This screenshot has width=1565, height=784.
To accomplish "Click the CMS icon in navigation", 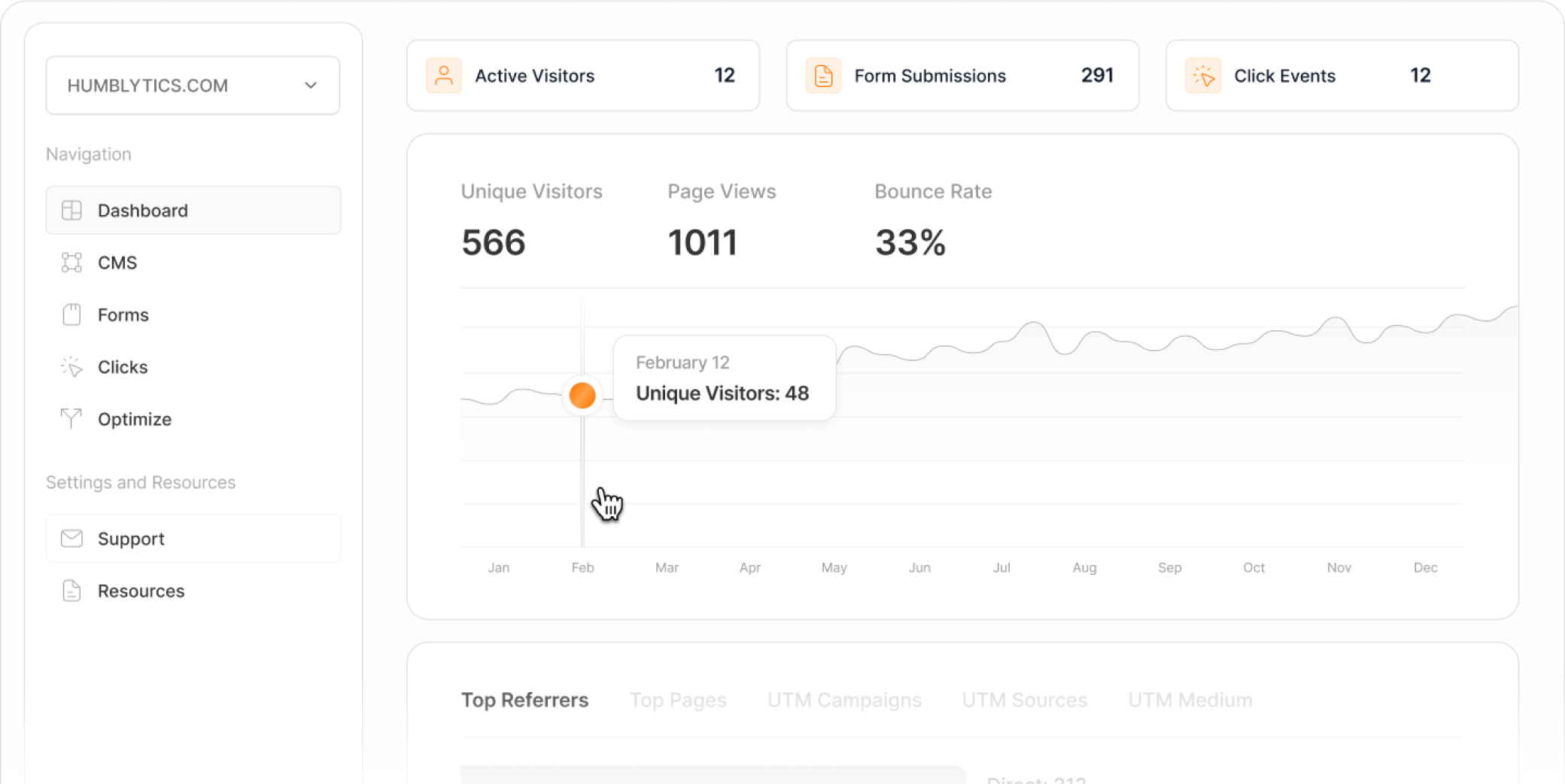I will coord(71,262).
